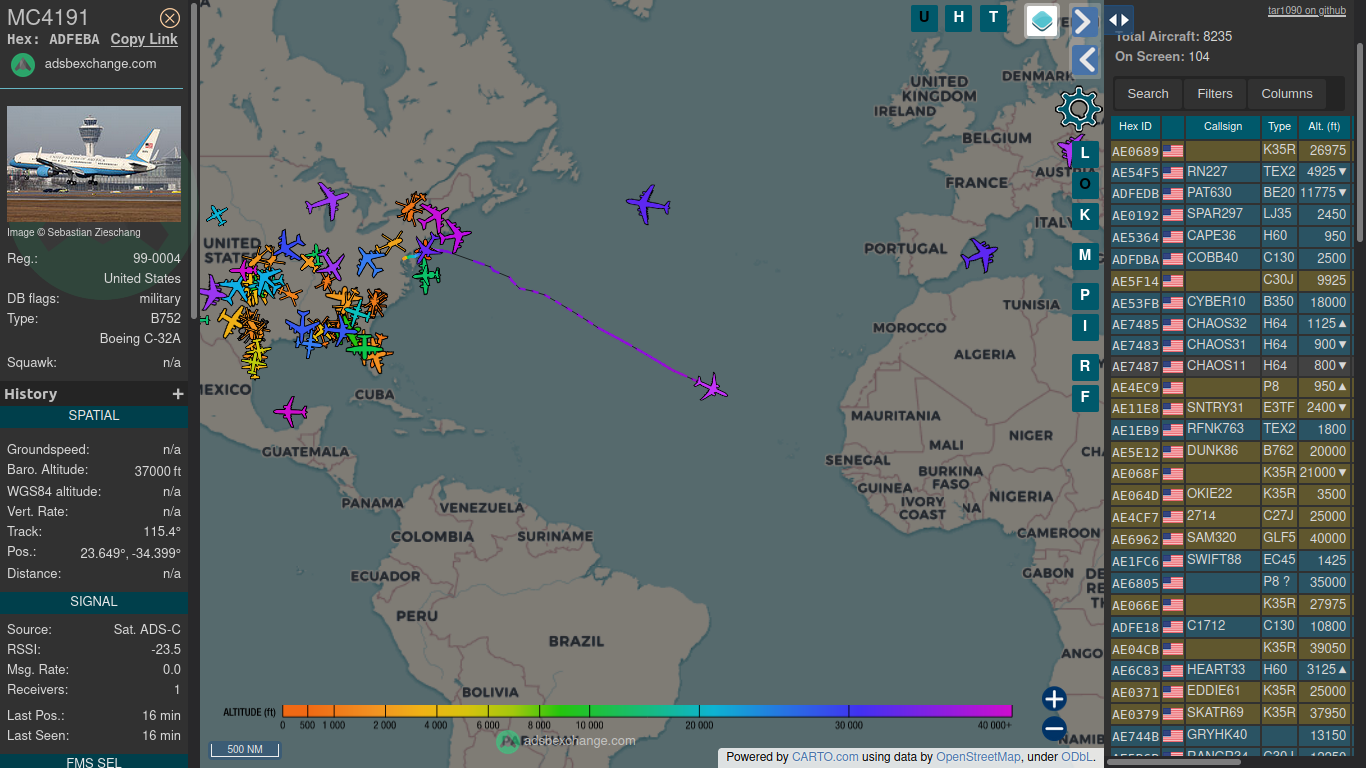Click US flag icon for SWIFT88 row
1366x768 pixels.
1173,562
